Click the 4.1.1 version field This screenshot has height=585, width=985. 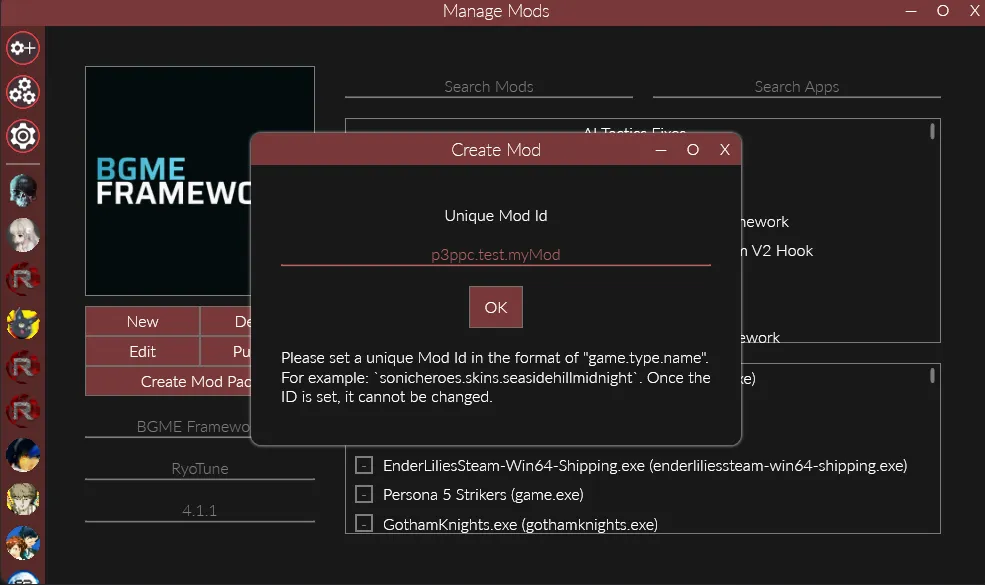[200, 511]
